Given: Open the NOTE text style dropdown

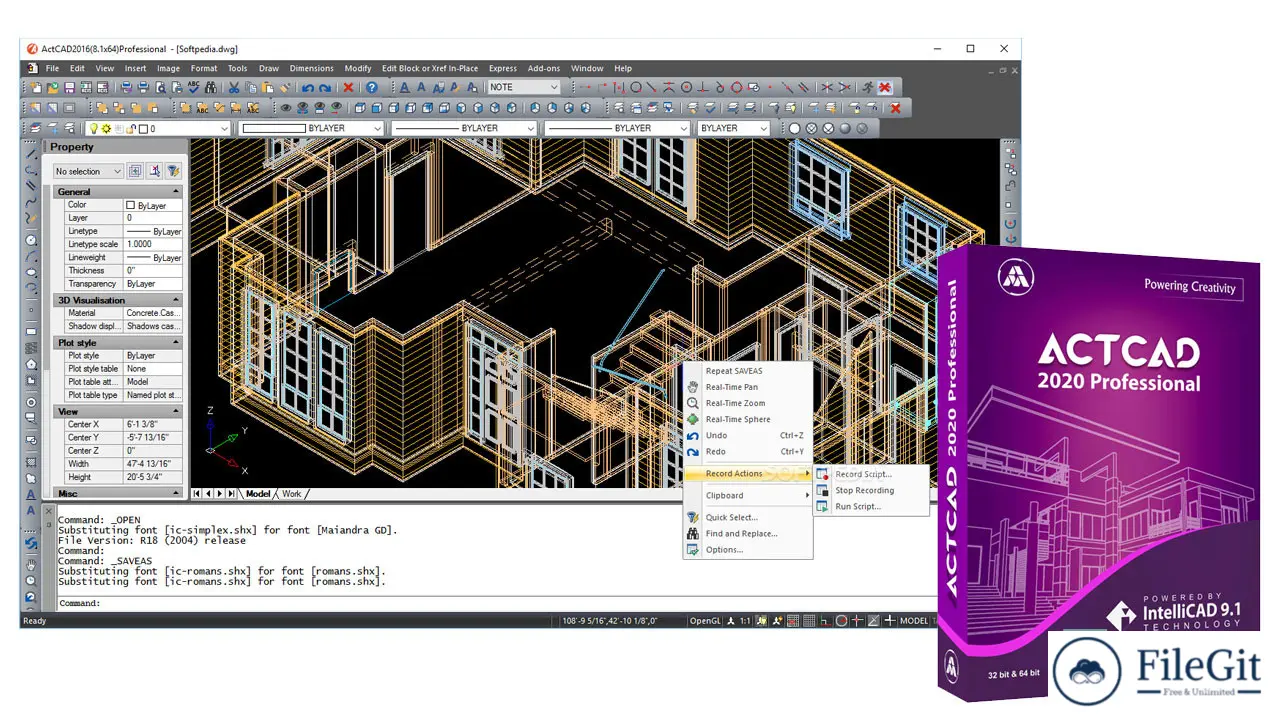Looking at the screenshot, I should [x=524, y=87].
